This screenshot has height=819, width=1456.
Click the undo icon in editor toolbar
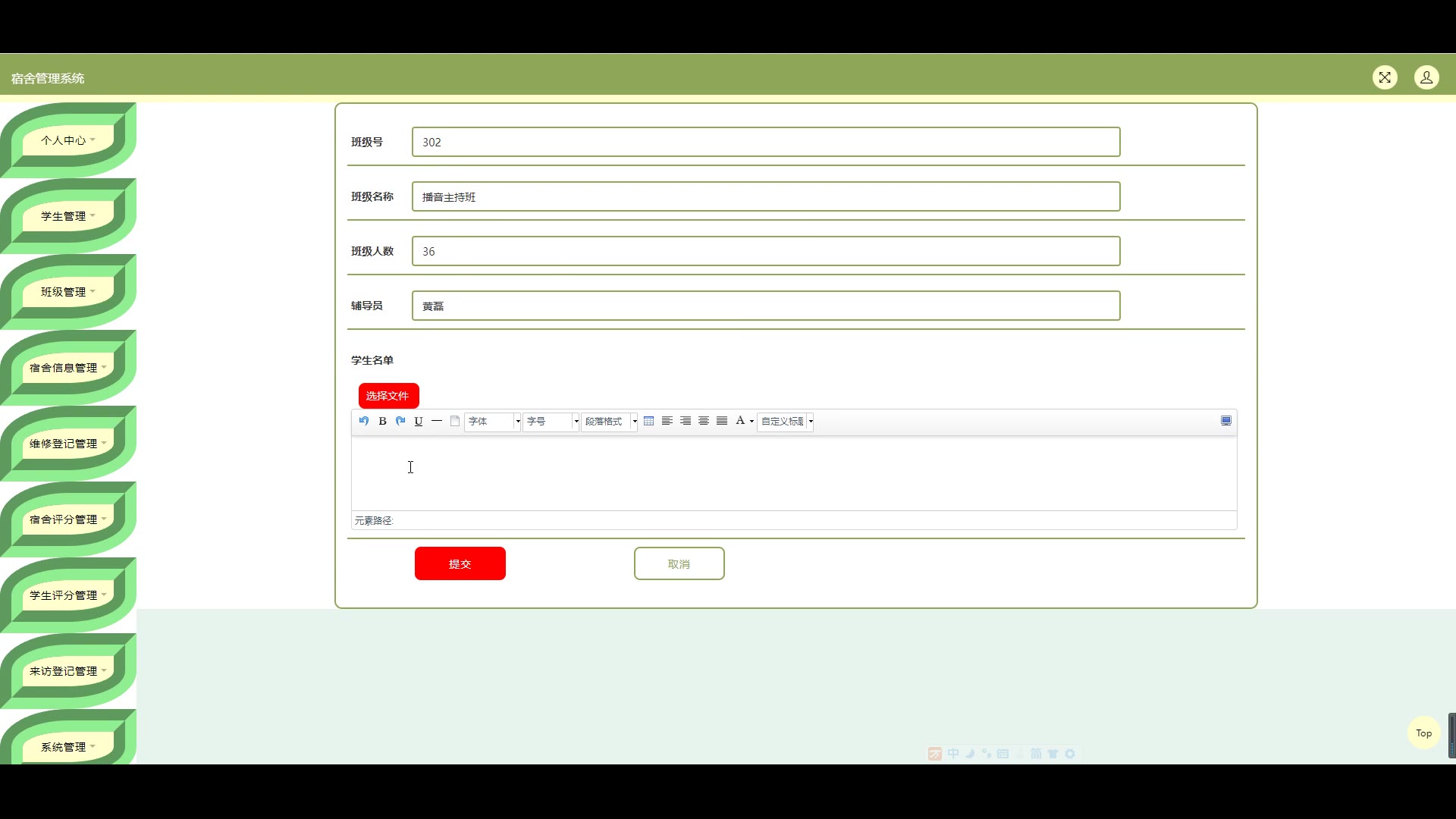coord(364,421)
